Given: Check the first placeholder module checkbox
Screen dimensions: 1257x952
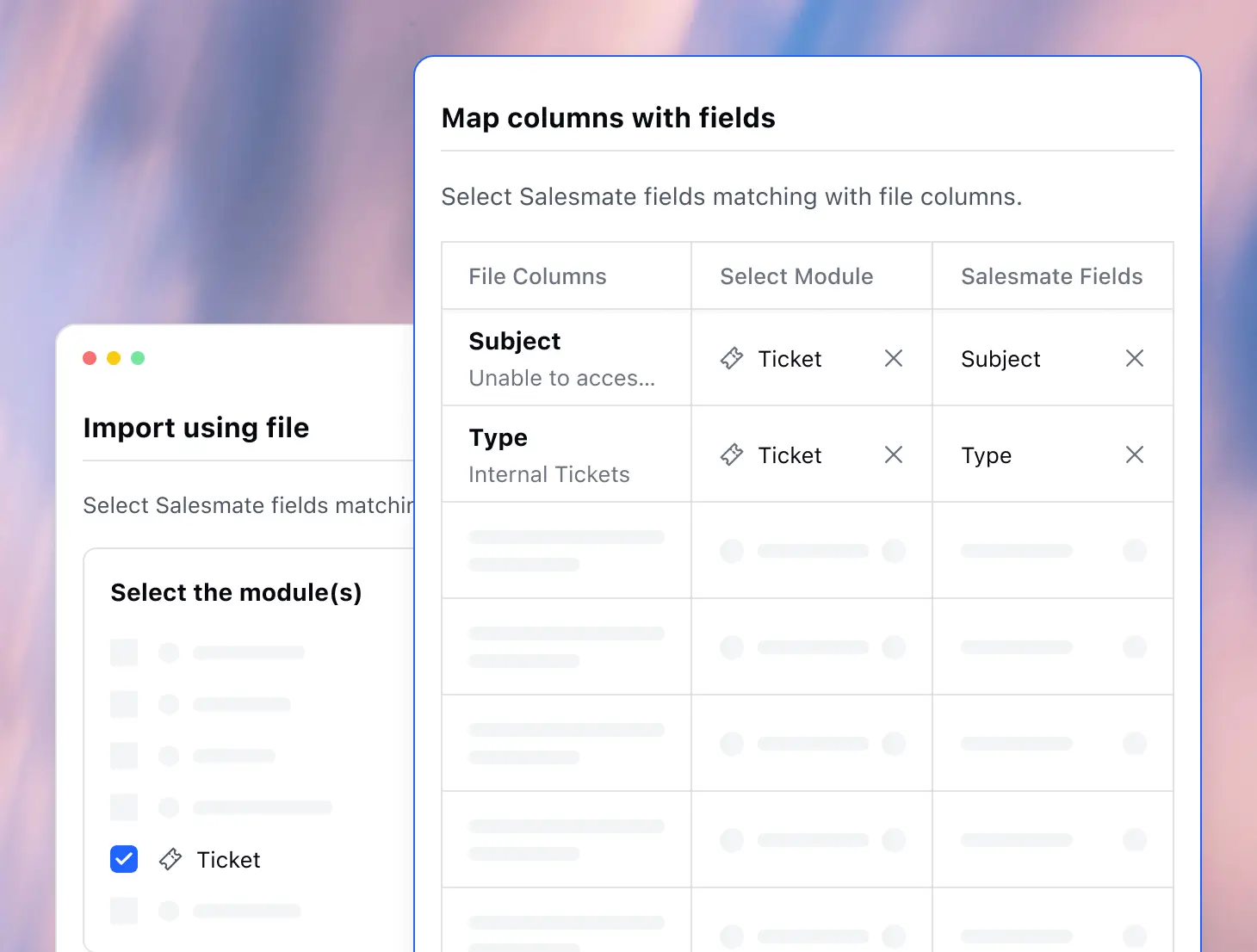Looking at the screenshot, I should 124,652.
